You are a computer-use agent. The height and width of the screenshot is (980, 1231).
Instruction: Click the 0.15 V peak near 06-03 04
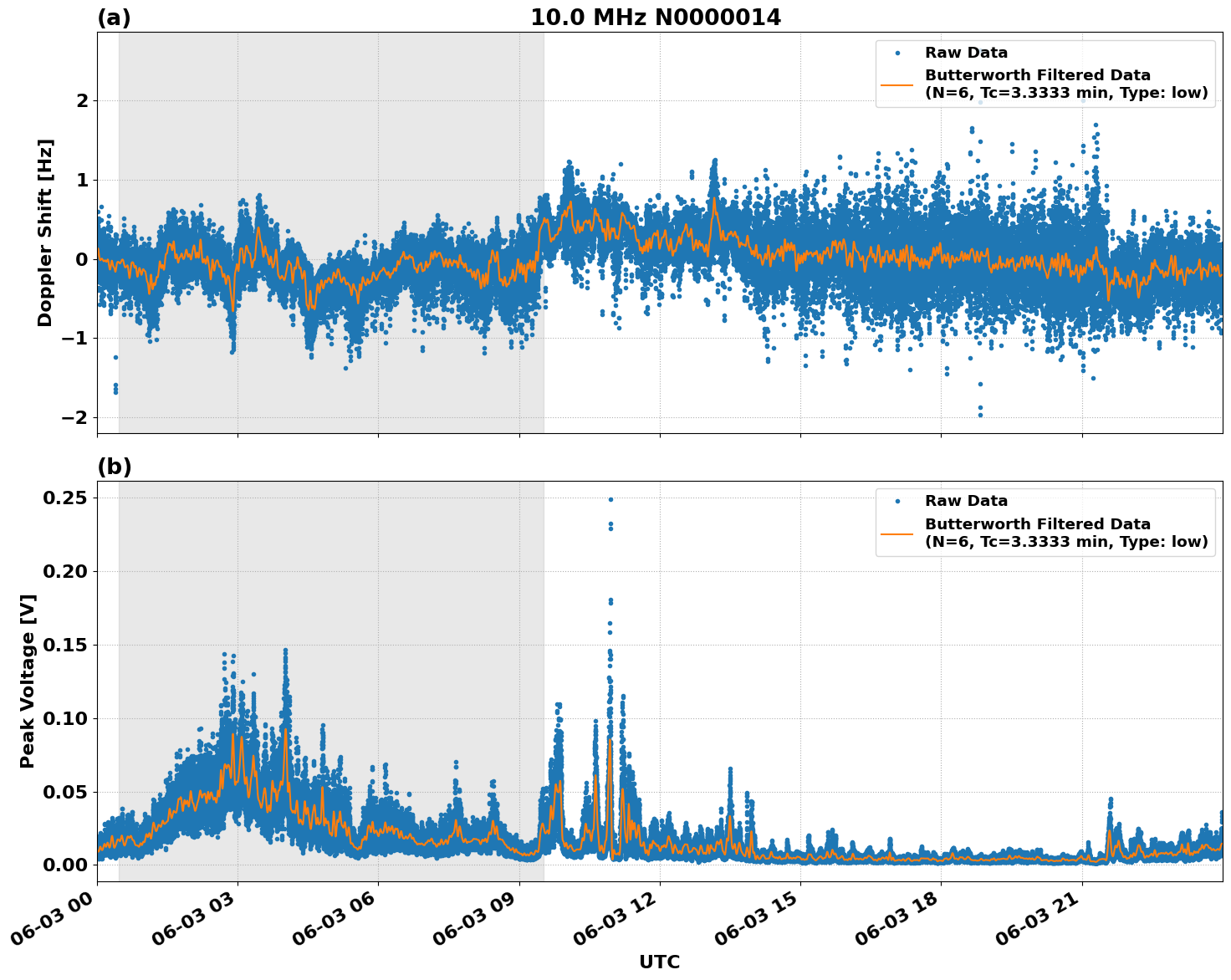coord(284,649)
